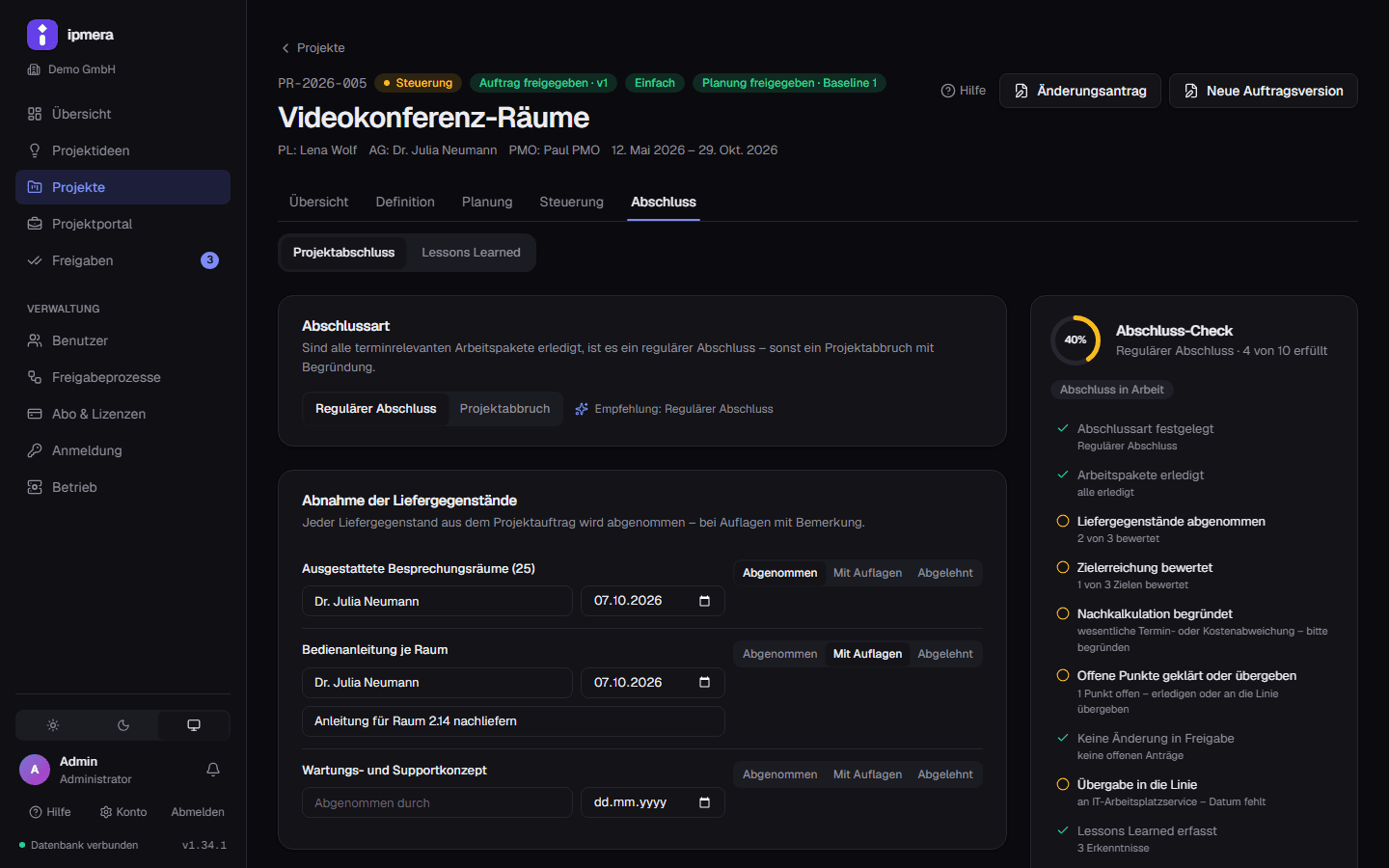Open Abo & Lizenzen in the sidebar
This screenshot has height=868, width=1389.
click(x=123, y=414)
